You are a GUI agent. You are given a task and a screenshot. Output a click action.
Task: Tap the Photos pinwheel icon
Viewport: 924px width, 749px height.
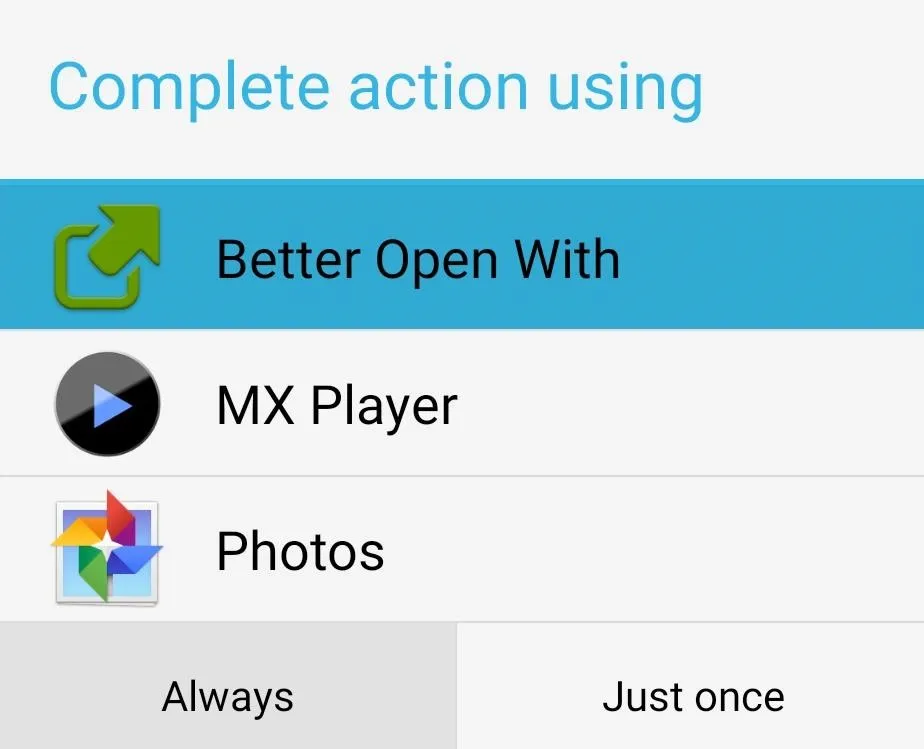click(x=107, y=548)
